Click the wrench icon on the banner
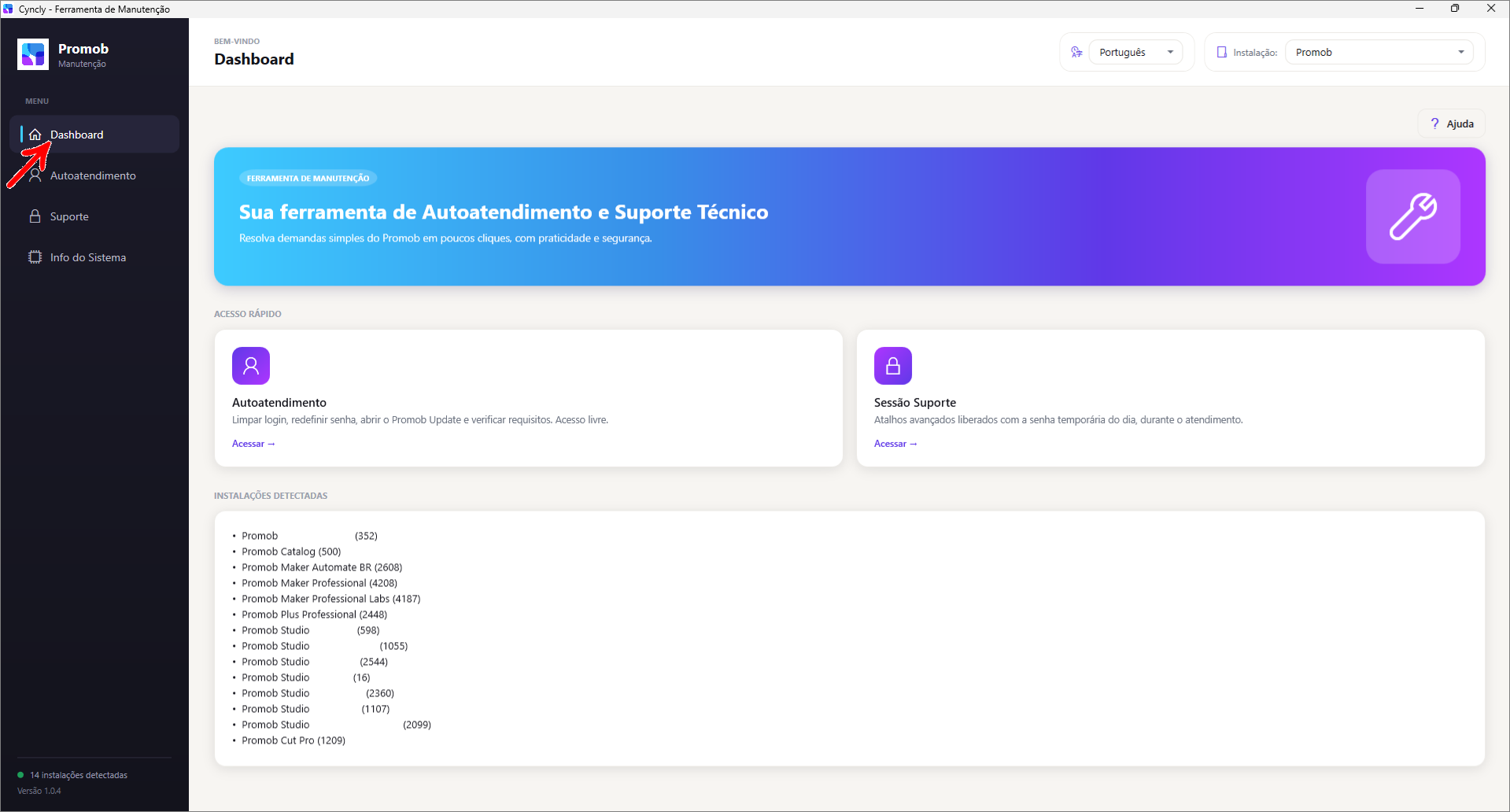This screenshot has height=812, width=1510. click(1413, 216)
